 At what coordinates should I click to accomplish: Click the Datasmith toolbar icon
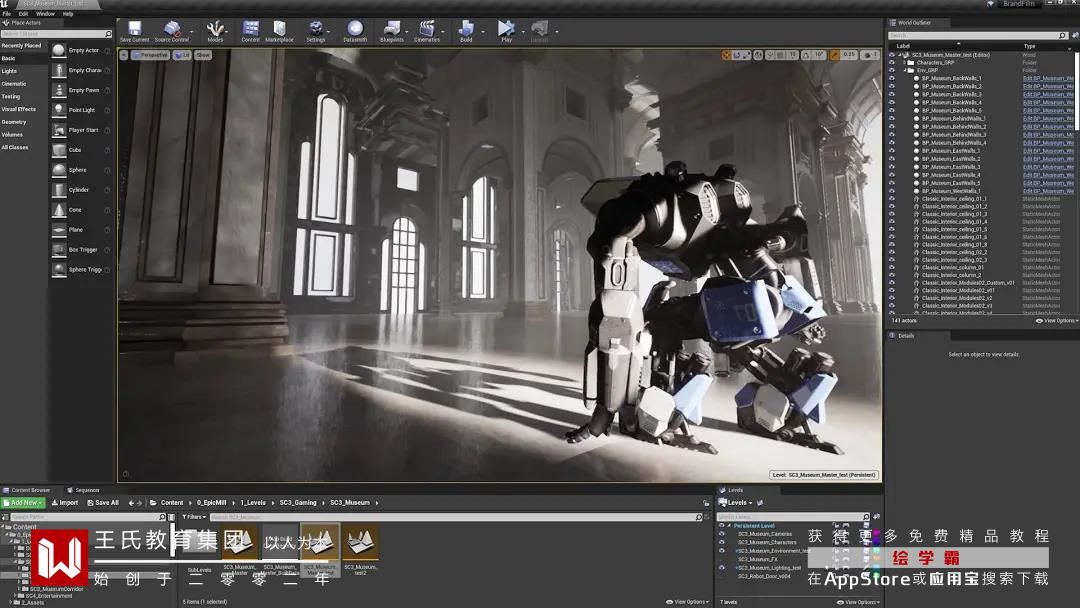coord(355,31)
